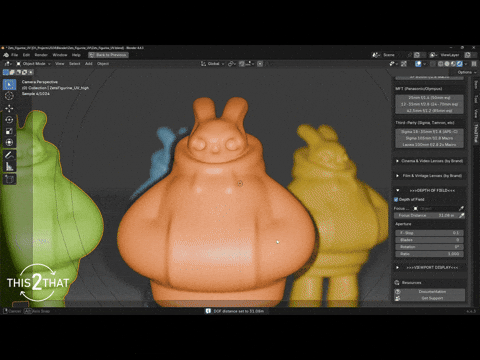Choose the Sigma 18-35mm lens preset
The width and height of the screenshot is (480, 360).
click(429, 132)
